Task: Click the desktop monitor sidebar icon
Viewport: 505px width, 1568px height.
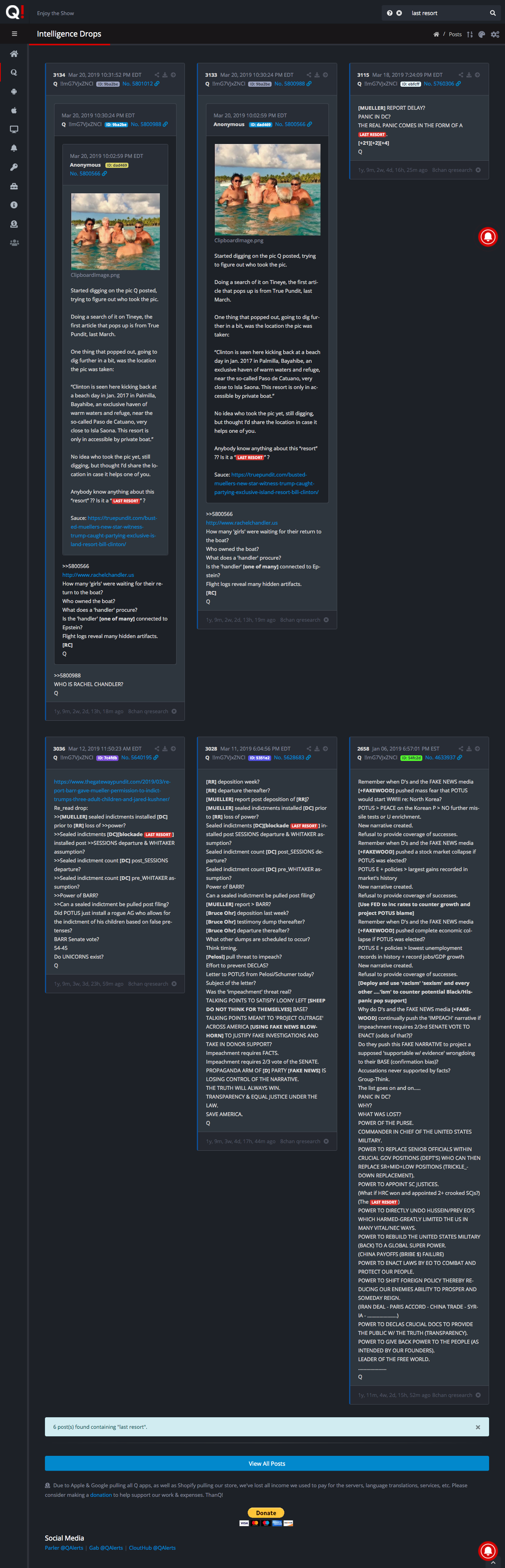Action: (14, 129)
